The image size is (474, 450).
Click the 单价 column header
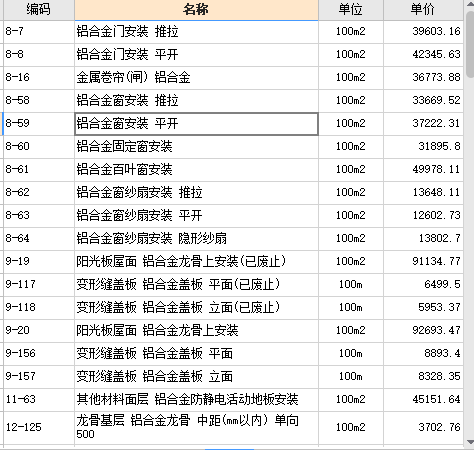423,10
